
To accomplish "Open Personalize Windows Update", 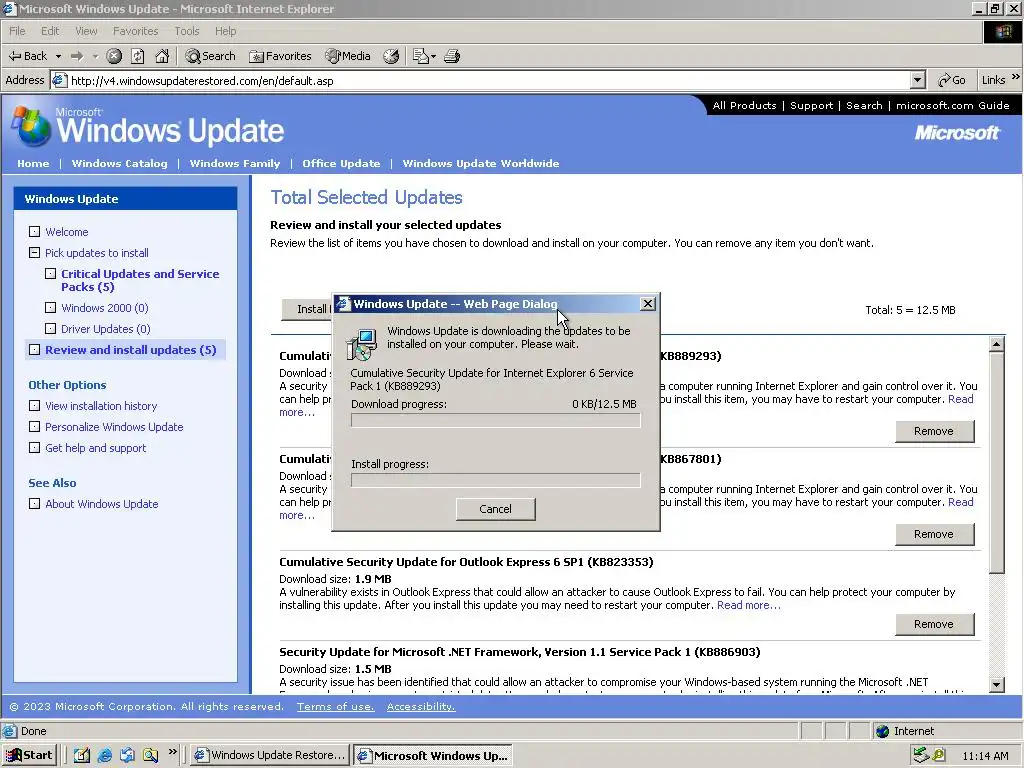I will pos(114,426).
